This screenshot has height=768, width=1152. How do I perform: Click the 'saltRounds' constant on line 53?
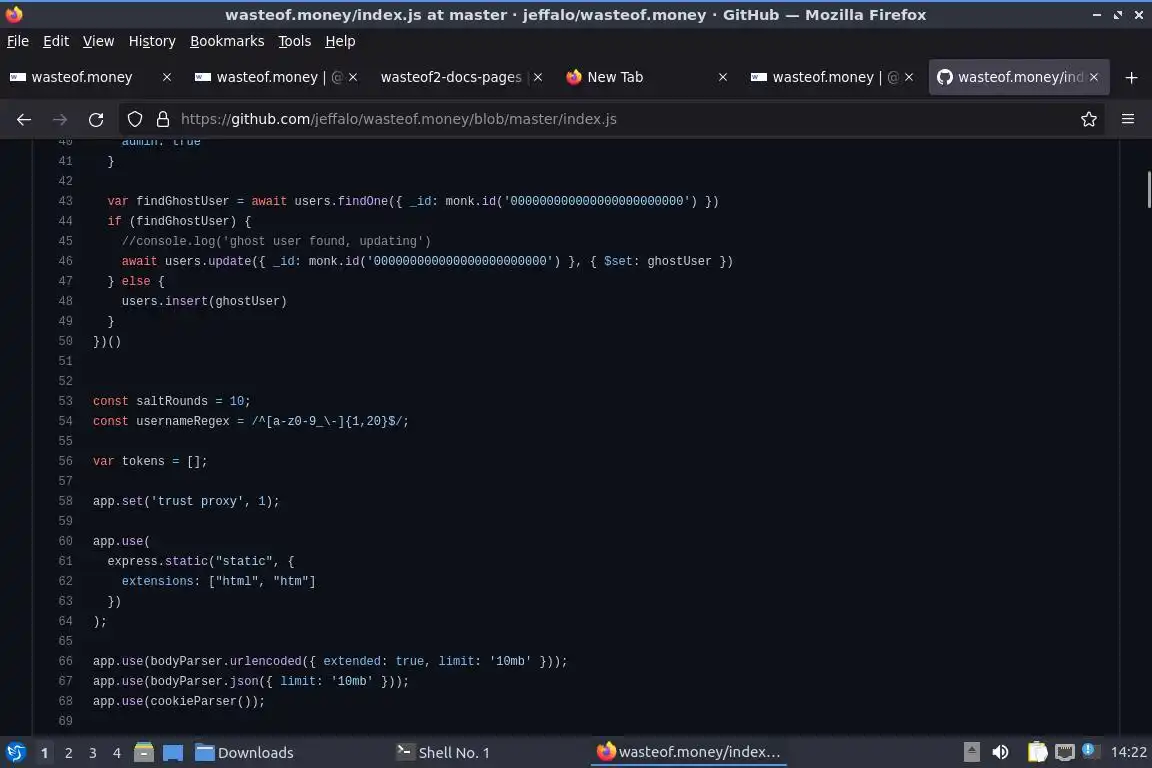pyautogui.click(x=172, y=401)
